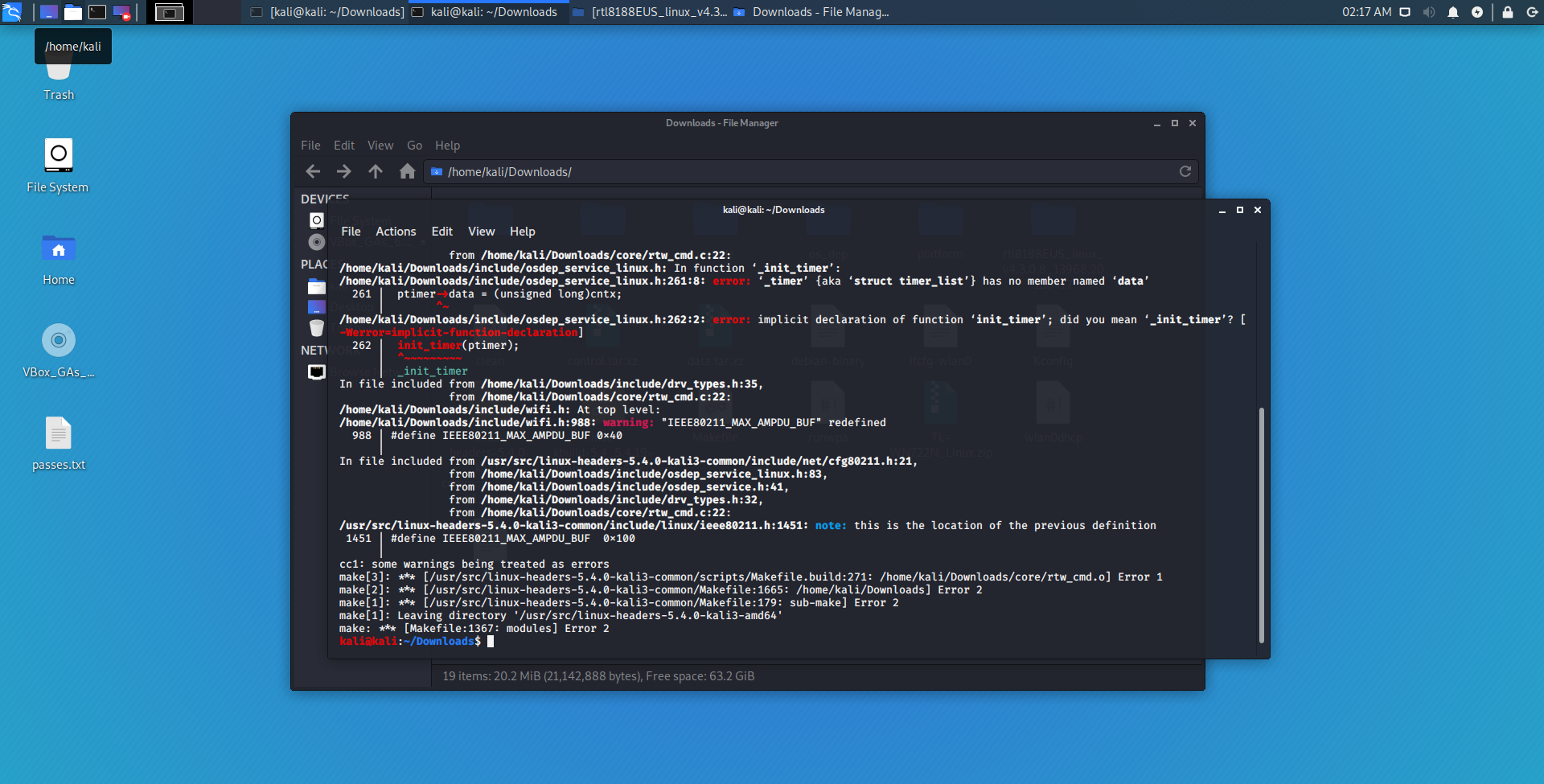1544x784 pixels.
Task: Click the 'Downloads - File Manager' title bar
Action: (721, 123)
